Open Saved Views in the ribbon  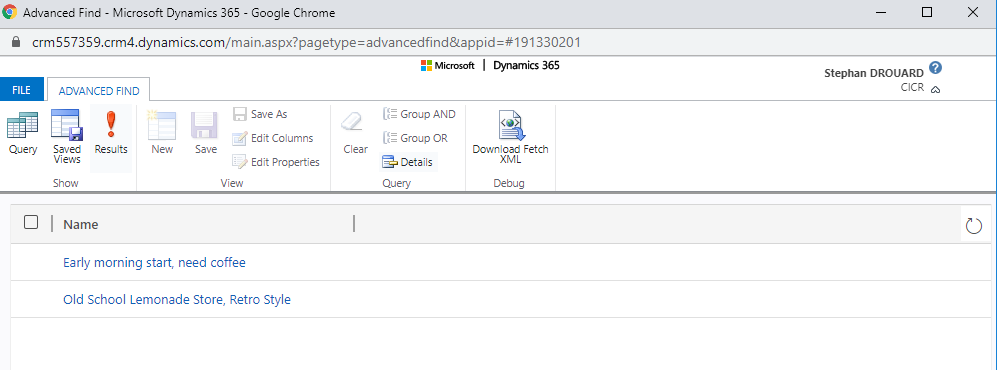pos(67,137)
